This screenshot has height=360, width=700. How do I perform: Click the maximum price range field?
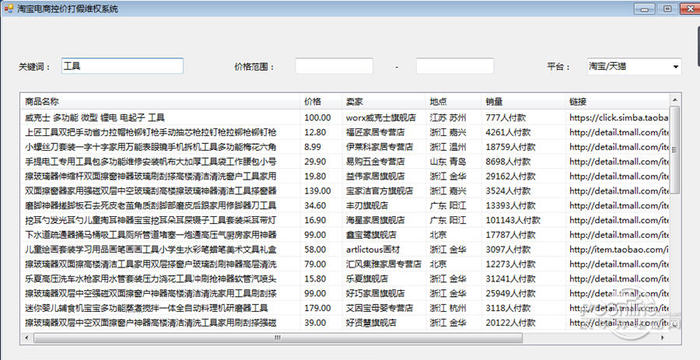tap(455, 66)
